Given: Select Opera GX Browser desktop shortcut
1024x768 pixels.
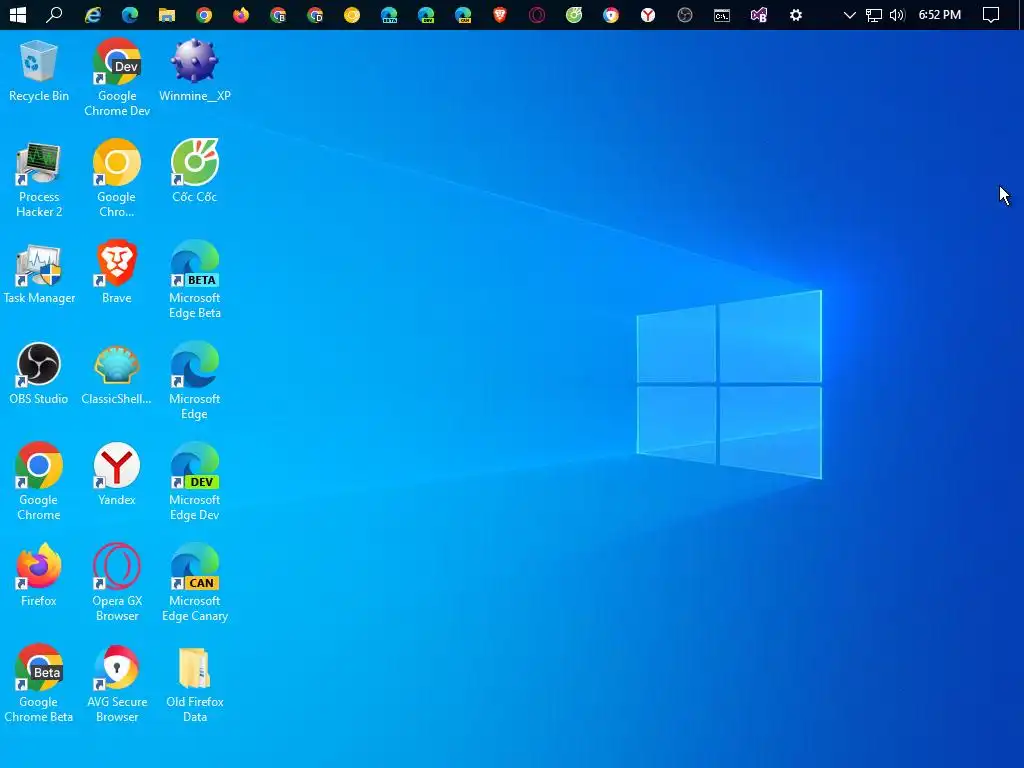Looking at the screenshot, I should [x=117, y=583].
